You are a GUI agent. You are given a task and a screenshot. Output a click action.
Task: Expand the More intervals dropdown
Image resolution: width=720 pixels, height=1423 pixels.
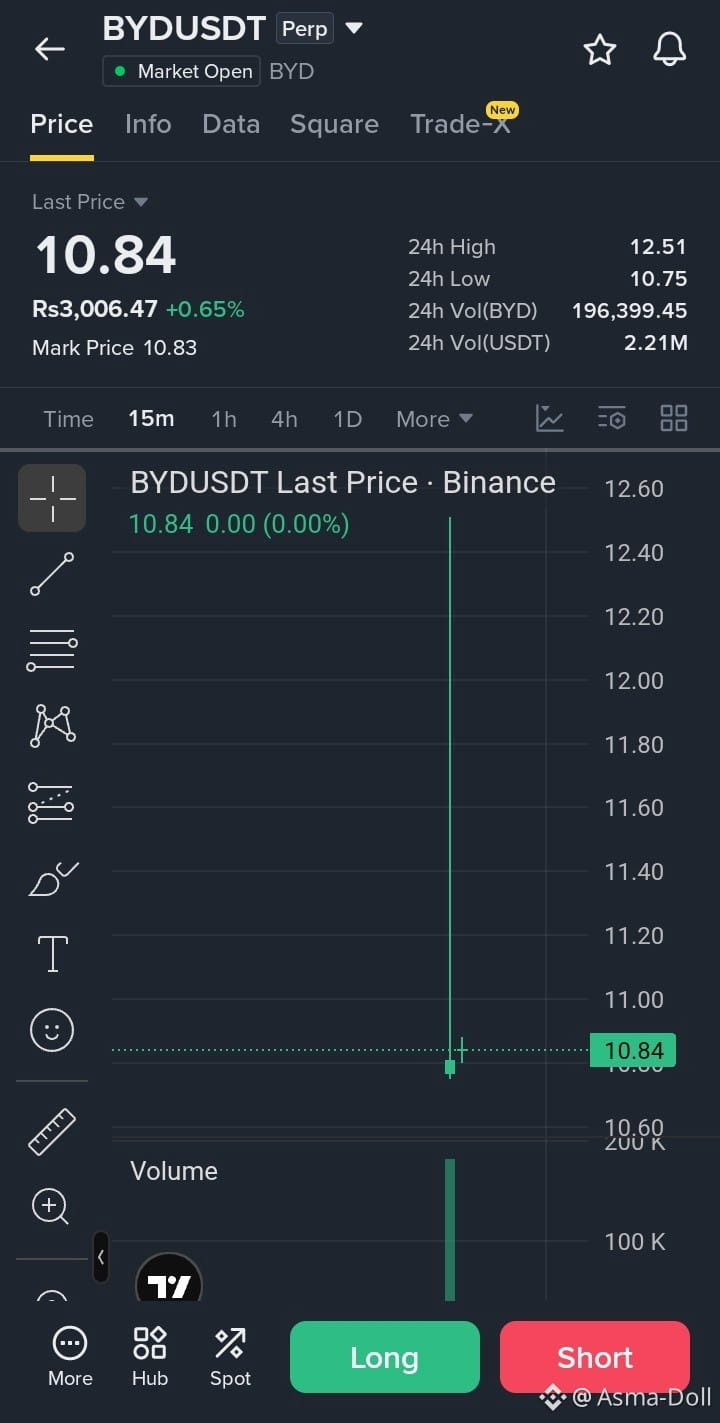coord(434,419)
